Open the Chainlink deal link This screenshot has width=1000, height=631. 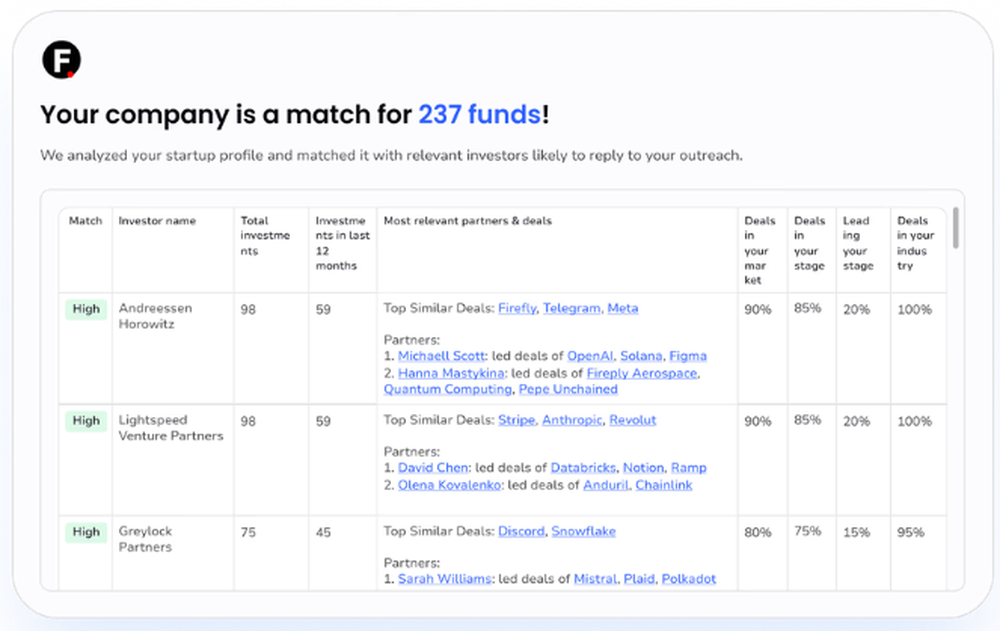(664, 485)
